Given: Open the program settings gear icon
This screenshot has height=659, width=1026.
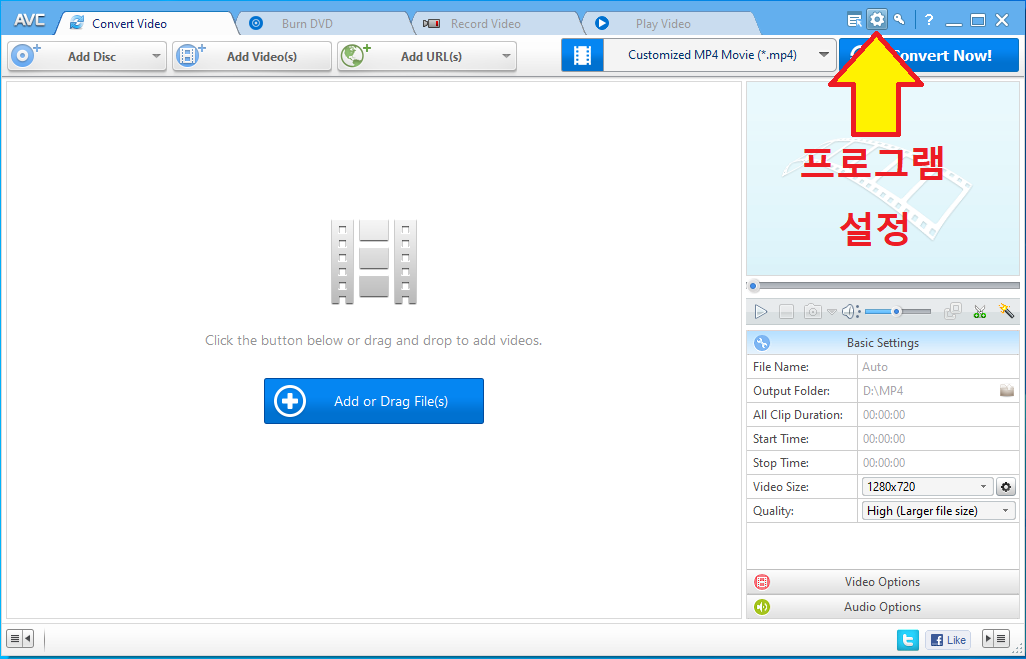Looking at the screenshot, I should (877, 20).
